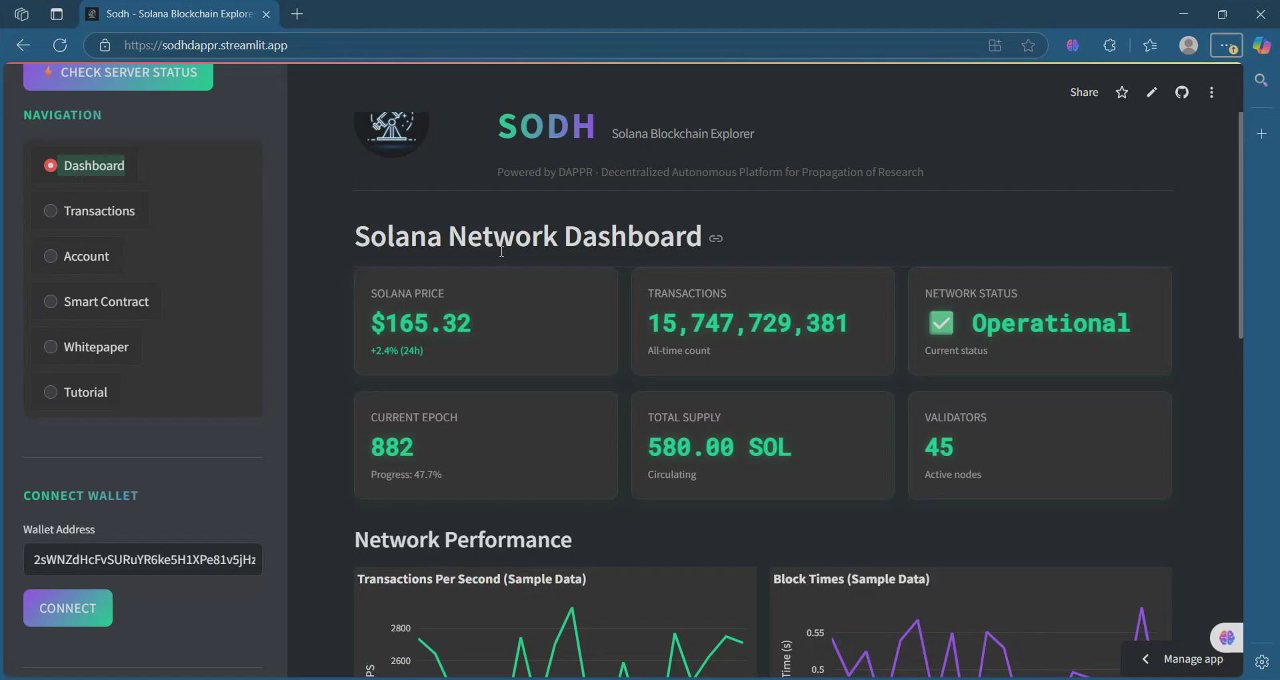
Task: Click Manage app button
Action: point(1193,659)
